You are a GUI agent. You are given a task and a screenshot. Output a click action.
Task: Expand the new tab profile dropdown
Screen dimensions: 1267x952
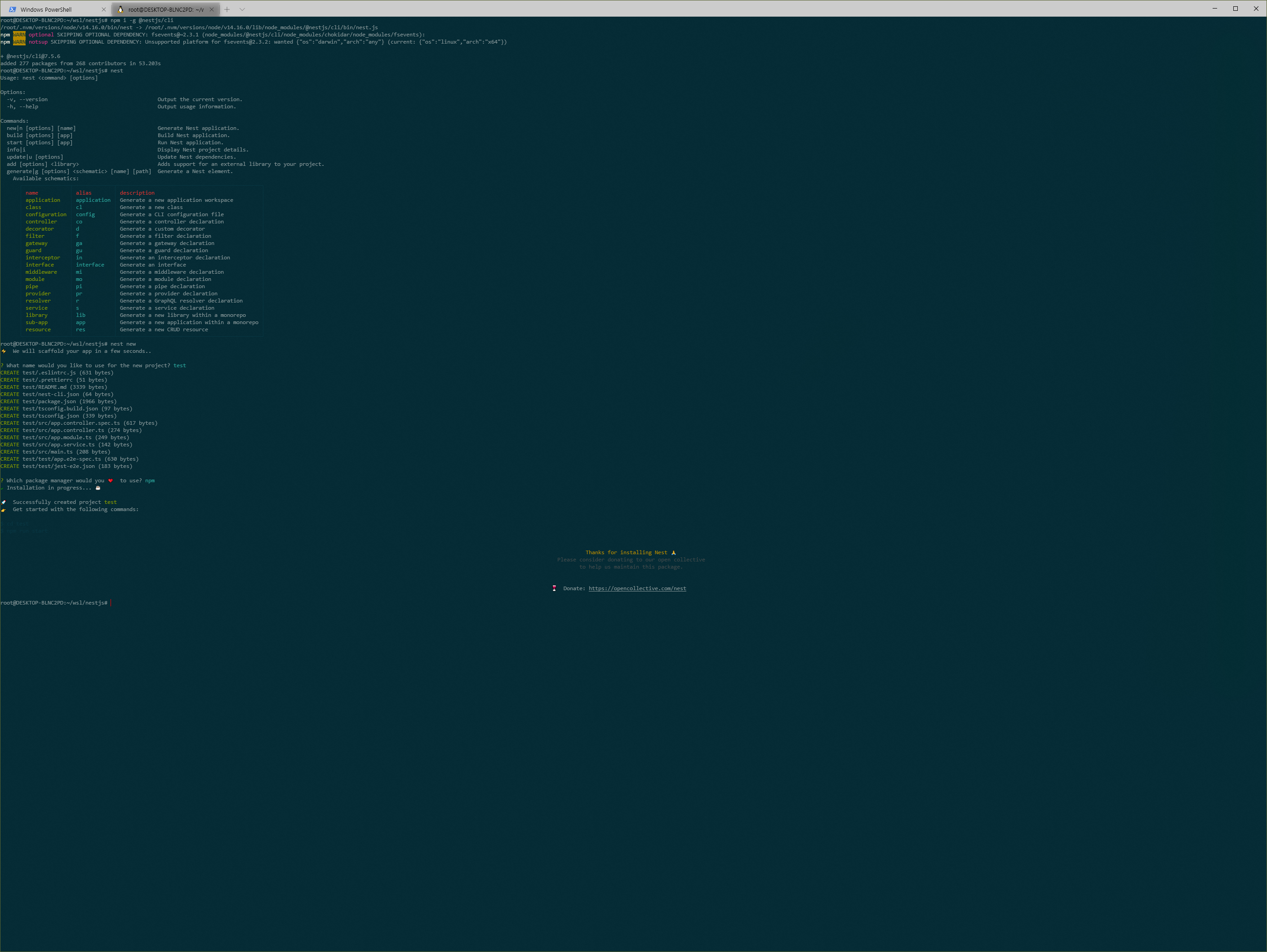click(x=242, y=9)
